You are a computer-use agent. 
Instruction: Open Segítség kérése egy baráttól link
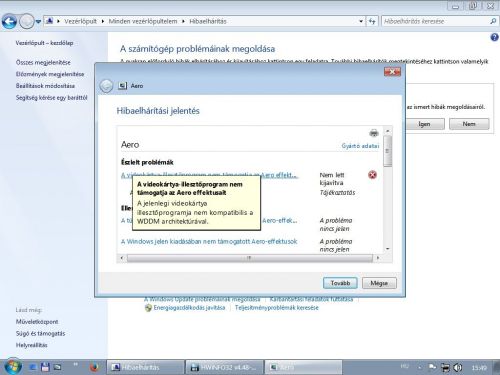coord(51,97)
